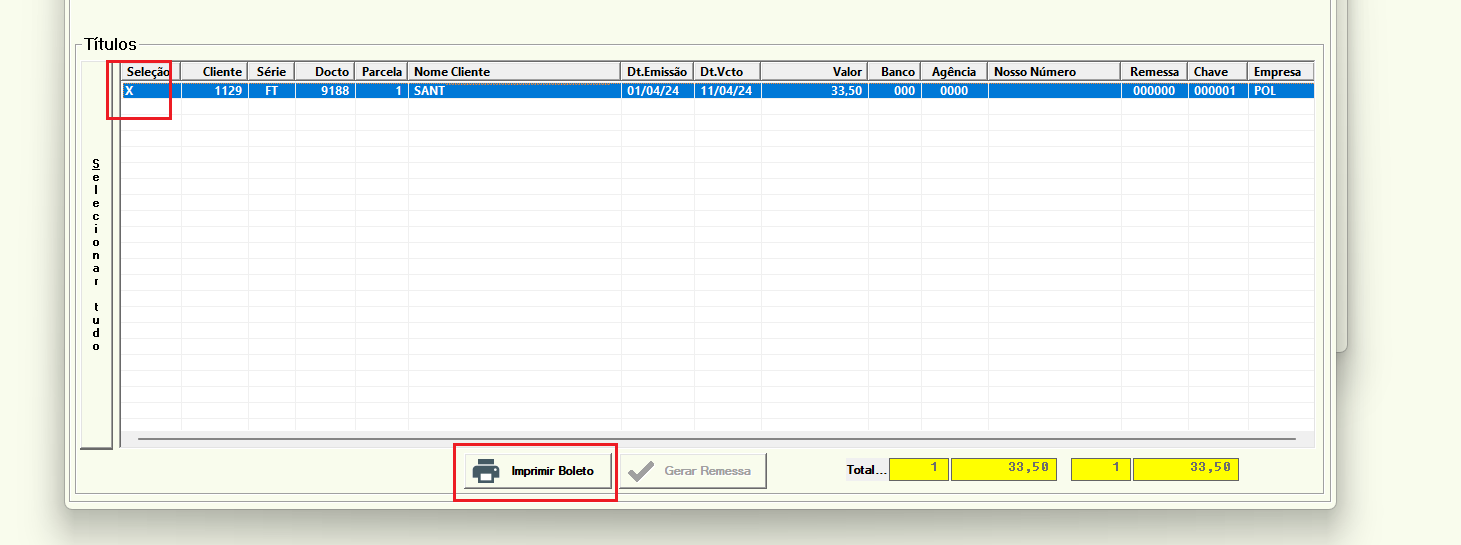Click the Parcela 1 cell
Image resolution: width=1461 pixels, height=545 pixels.
coord(382,90)
